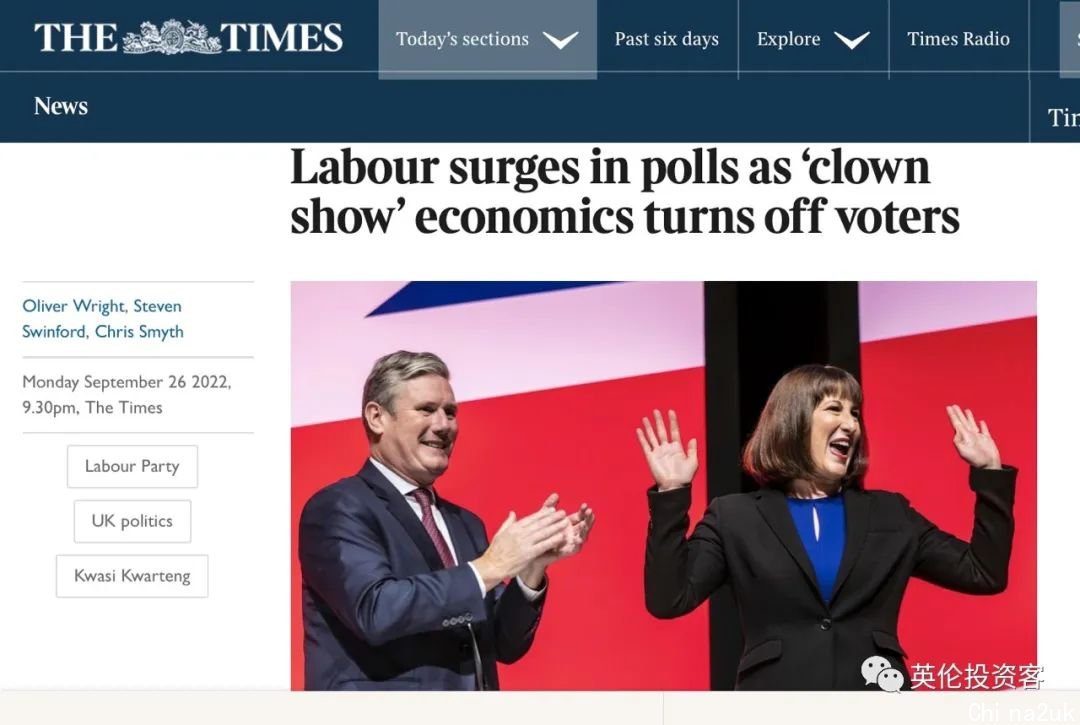Open the Explore menu
The image size is (1080, 725).
click(788, 39)
